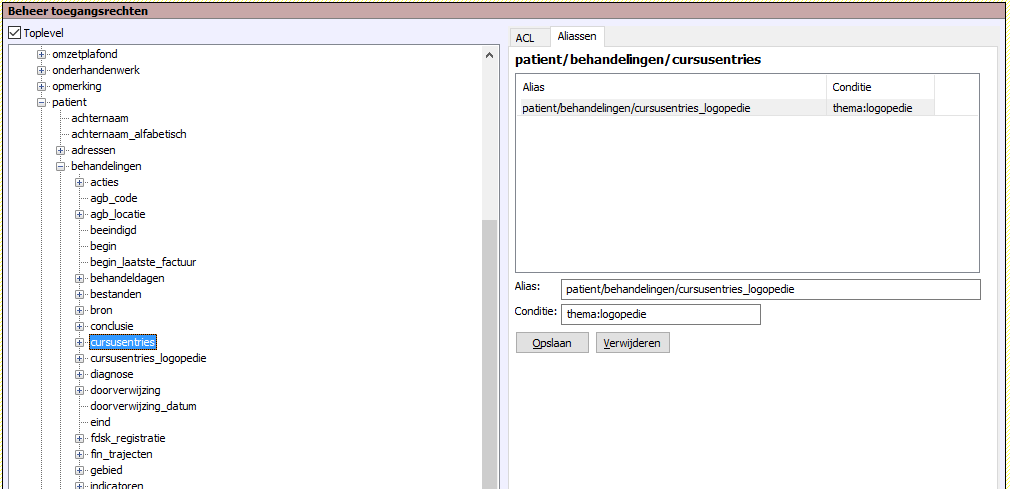1010x489 pixels.
Task: Click the Conditie column header
Action: [880, 87]
